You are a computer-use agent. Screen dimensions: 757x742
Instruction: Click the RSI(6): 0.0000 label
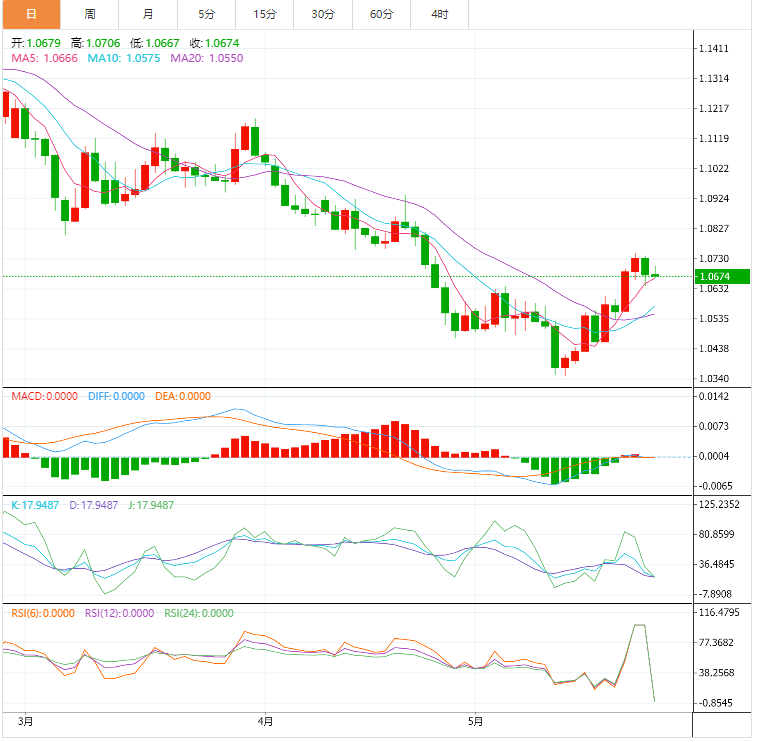(43, 614)
